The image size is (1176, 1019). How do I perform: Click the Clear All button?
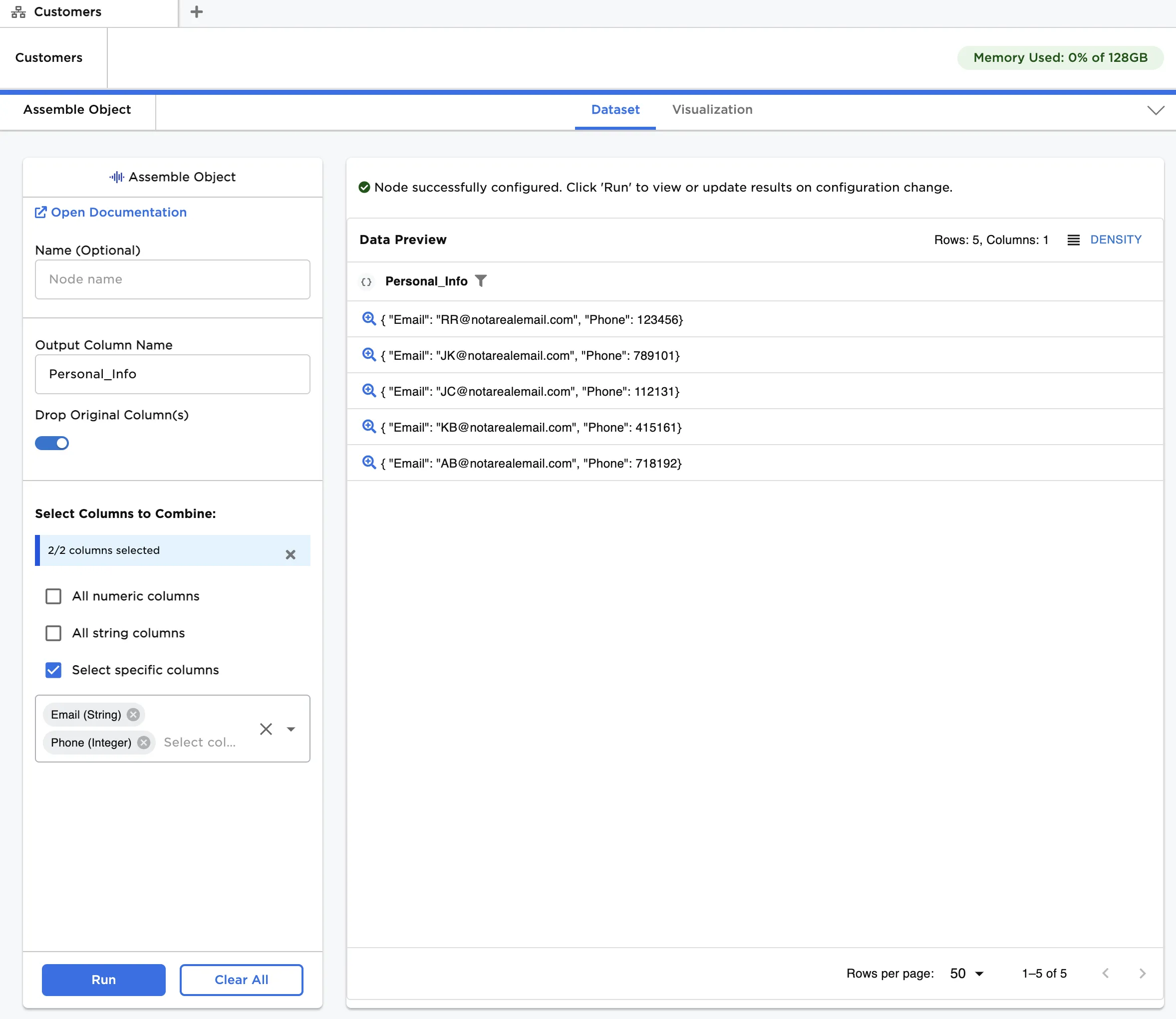[241, 980]
